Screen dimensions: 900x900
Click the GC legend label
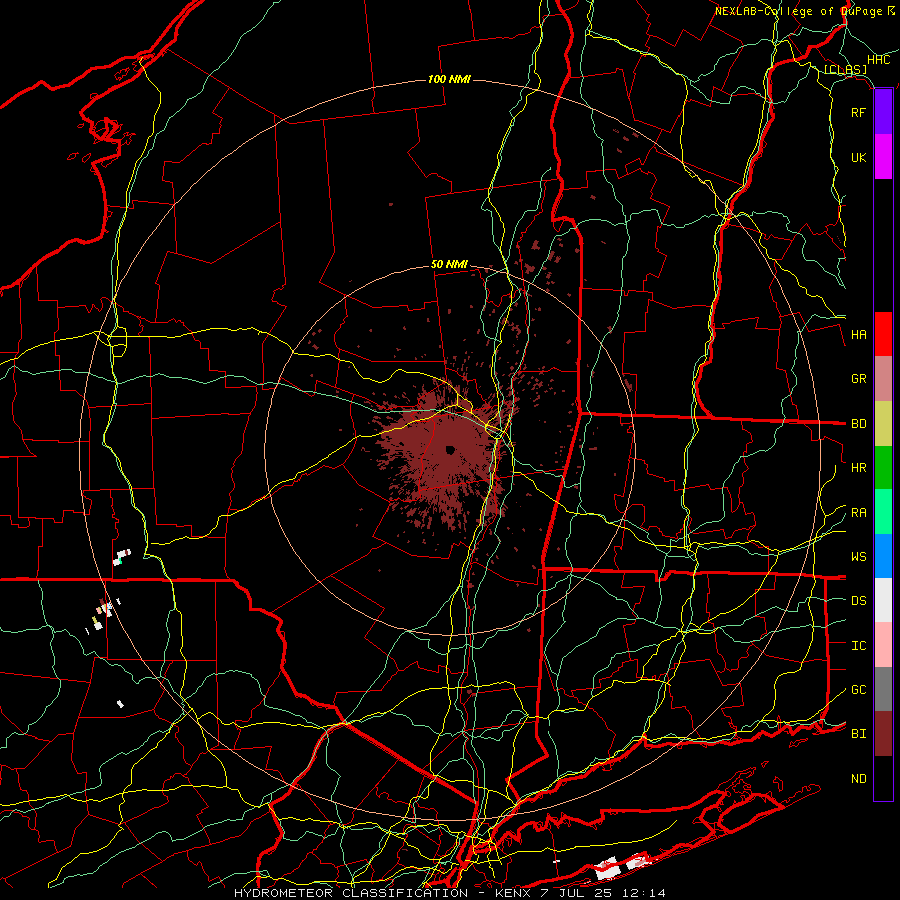tap(858, 690)
